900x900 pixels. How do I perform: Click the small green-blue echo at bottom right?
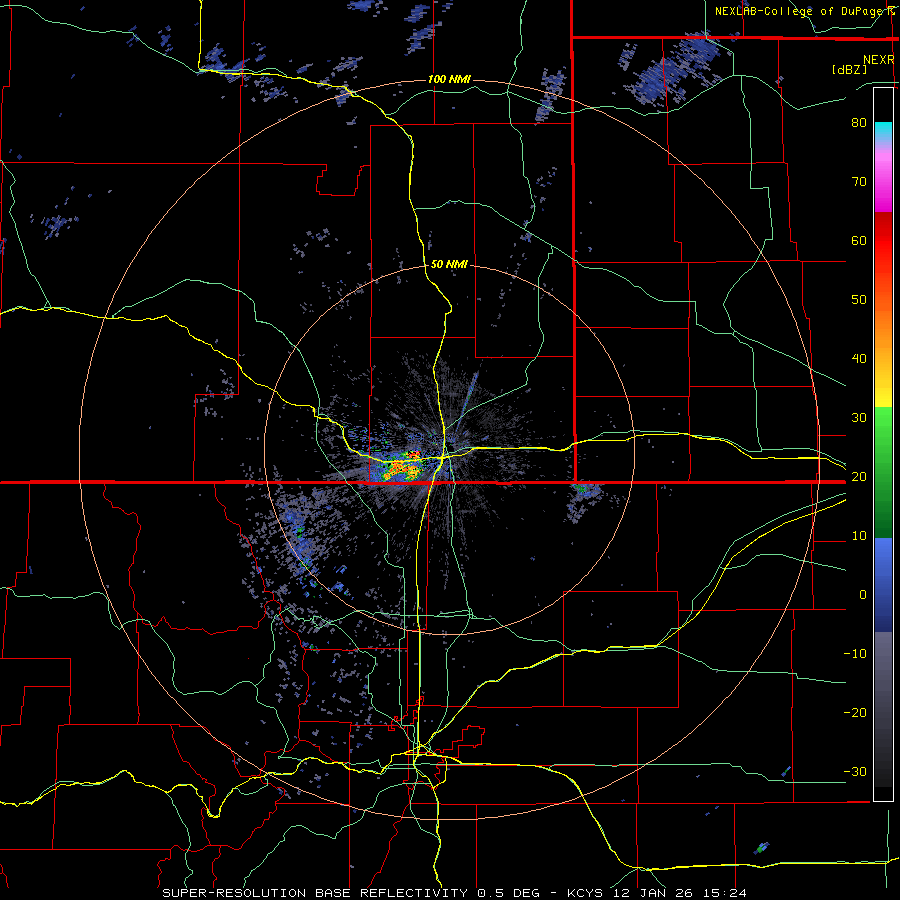pos(762,847)
